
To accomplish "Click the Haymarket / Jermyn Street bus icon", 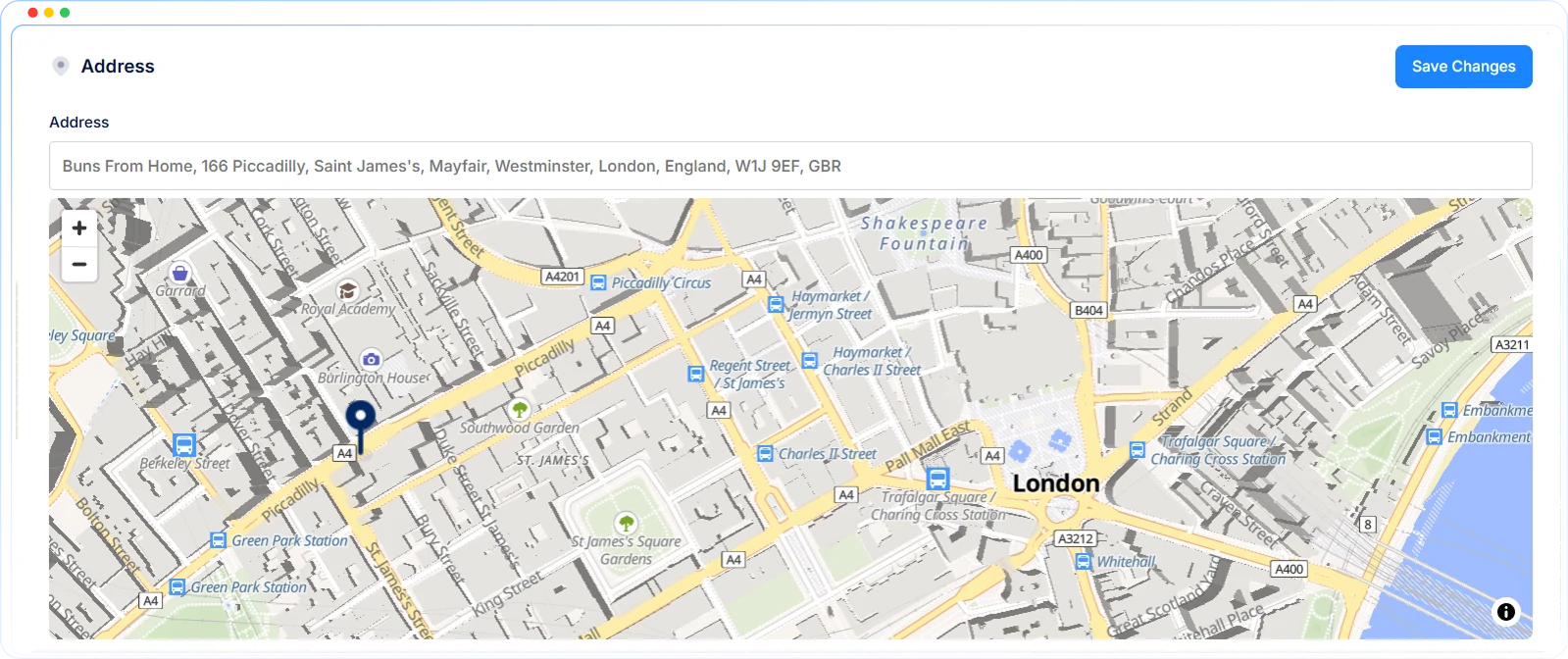I will (x=776, y=304).
